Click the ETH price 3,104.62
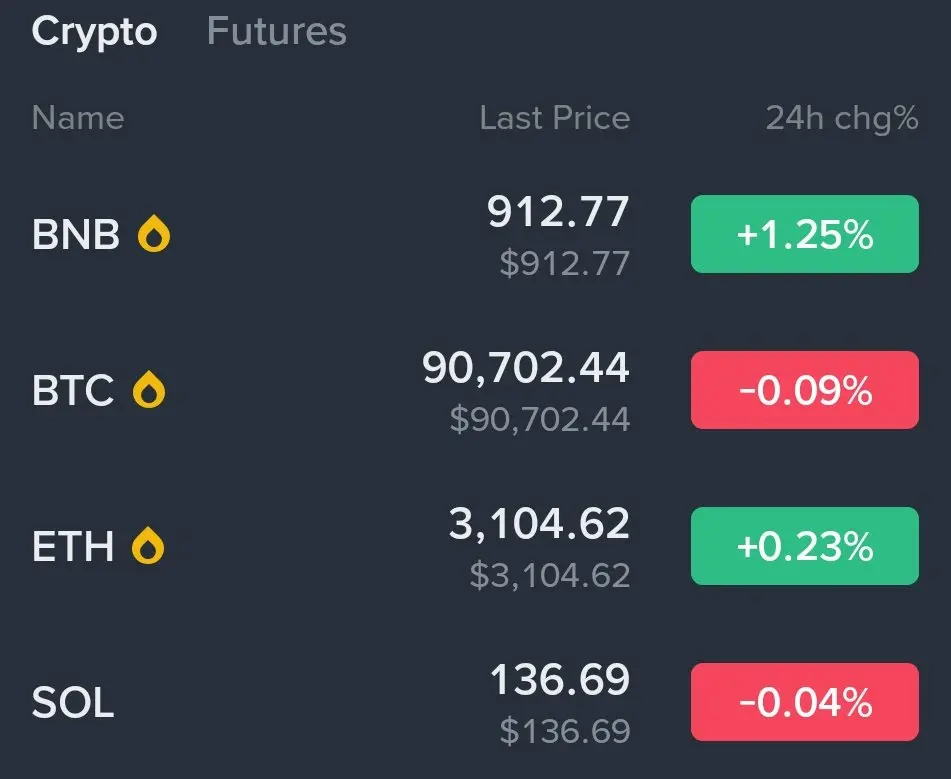 coord(539,524)
